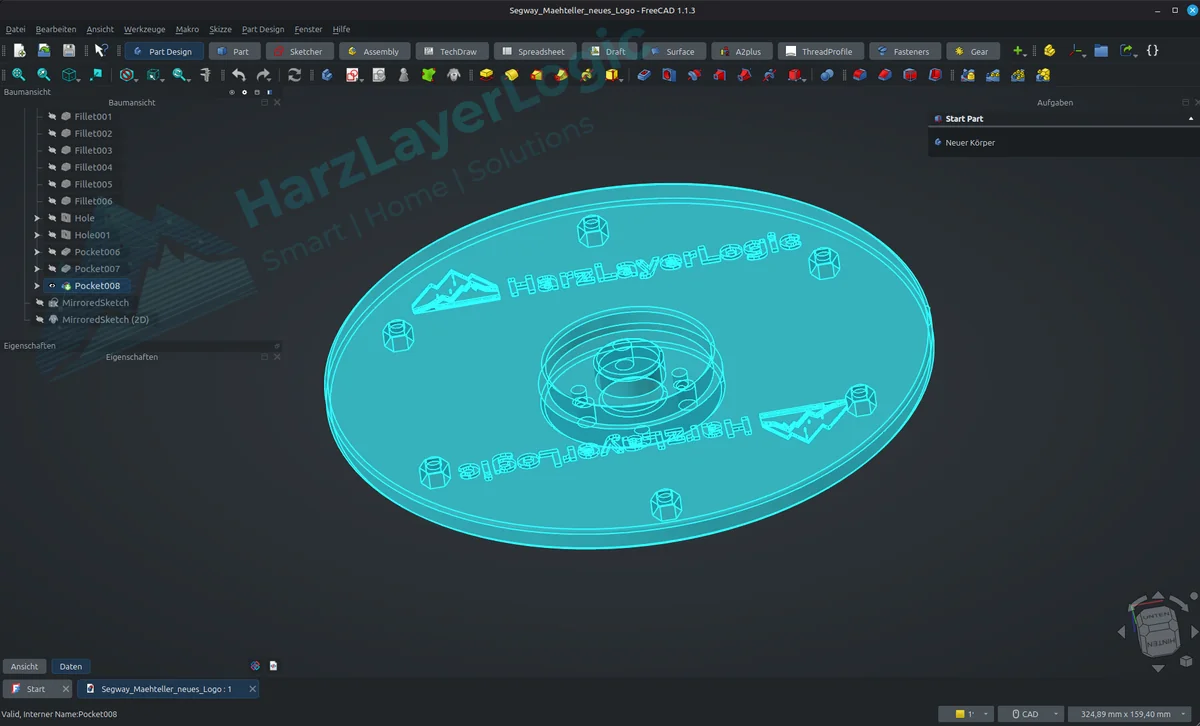The width and height of the screenshot is (1200, 726).
Task: Apply the Chamfer tool icon
Action: coord(884,75)
